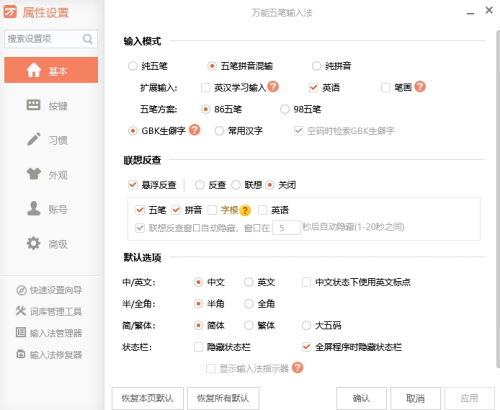This screenshot has height=410, width=500.
Task: Enable 英语 lookup option in 联想反查
Action: 263,210
